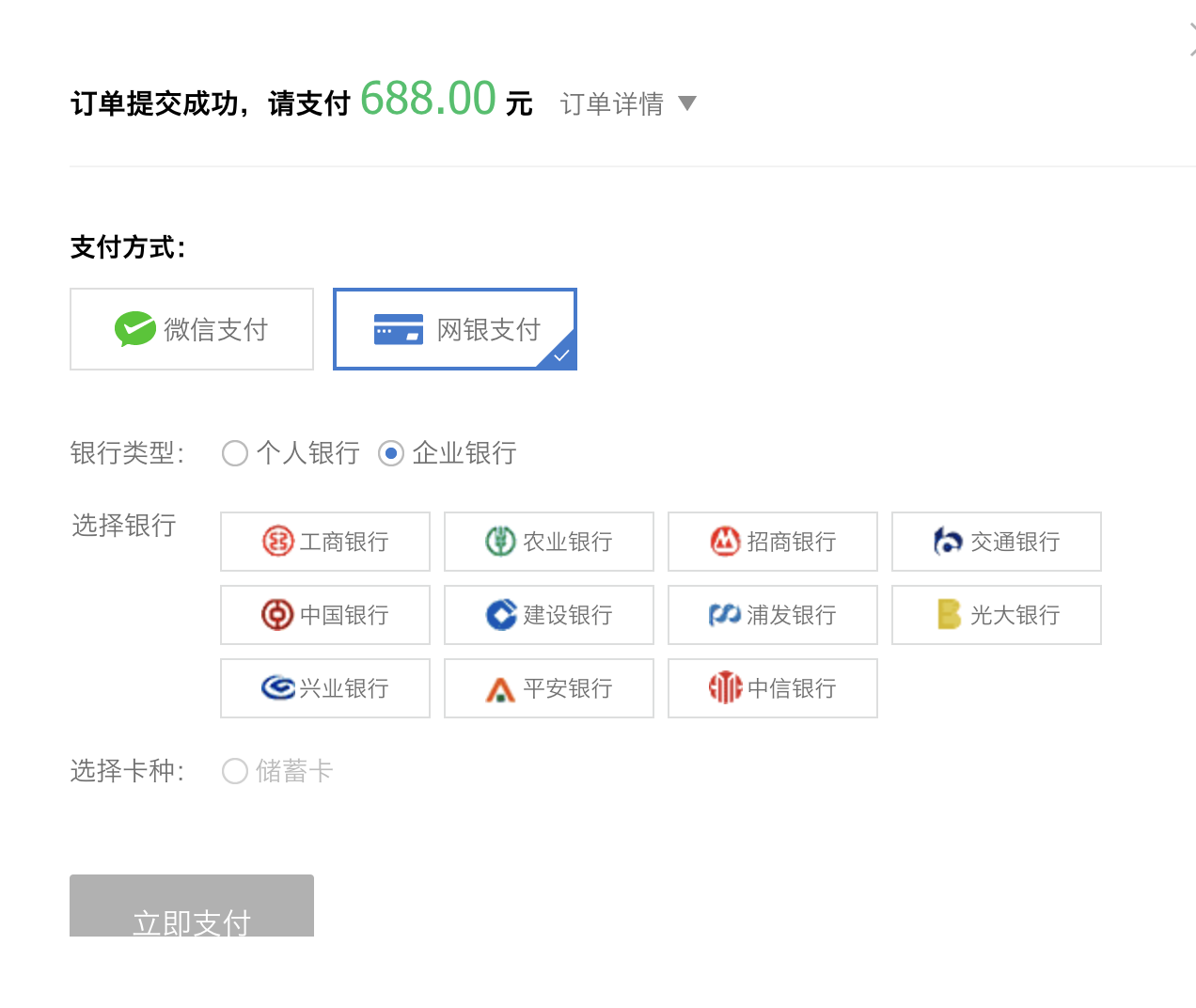Select the 农业银行 logo icon
This screenshot has width=1196, height=1008.
coord(500,542)
